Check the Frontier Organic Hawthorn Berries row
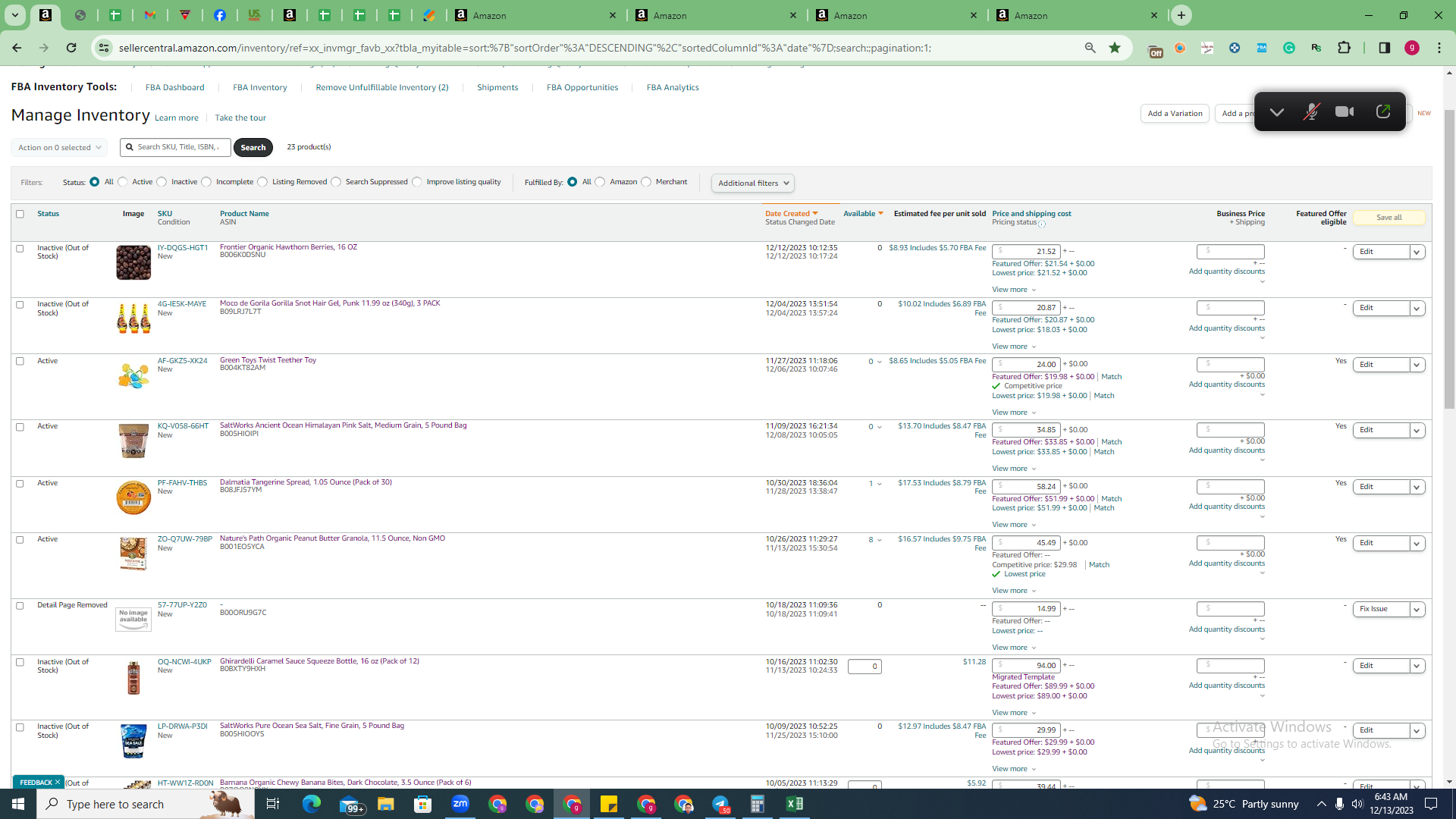Image resolution: width=1456 pixels, height=819 pixels. [x=20, y=249]
